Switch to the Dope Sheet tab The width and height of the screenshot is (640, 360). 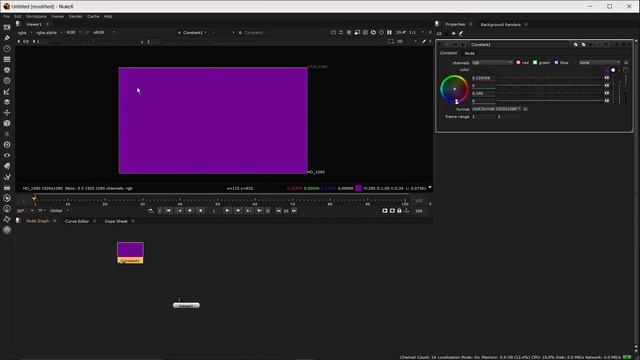pyautogui.click(x=116, y=221)
